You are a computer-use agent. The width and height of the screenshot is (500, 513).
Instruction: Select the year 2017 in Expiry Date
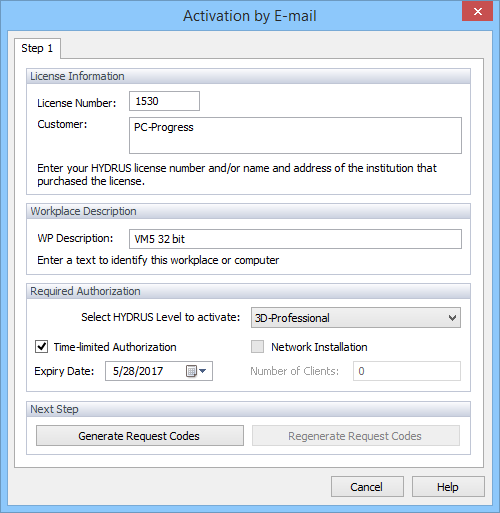[x=151, y=371]
